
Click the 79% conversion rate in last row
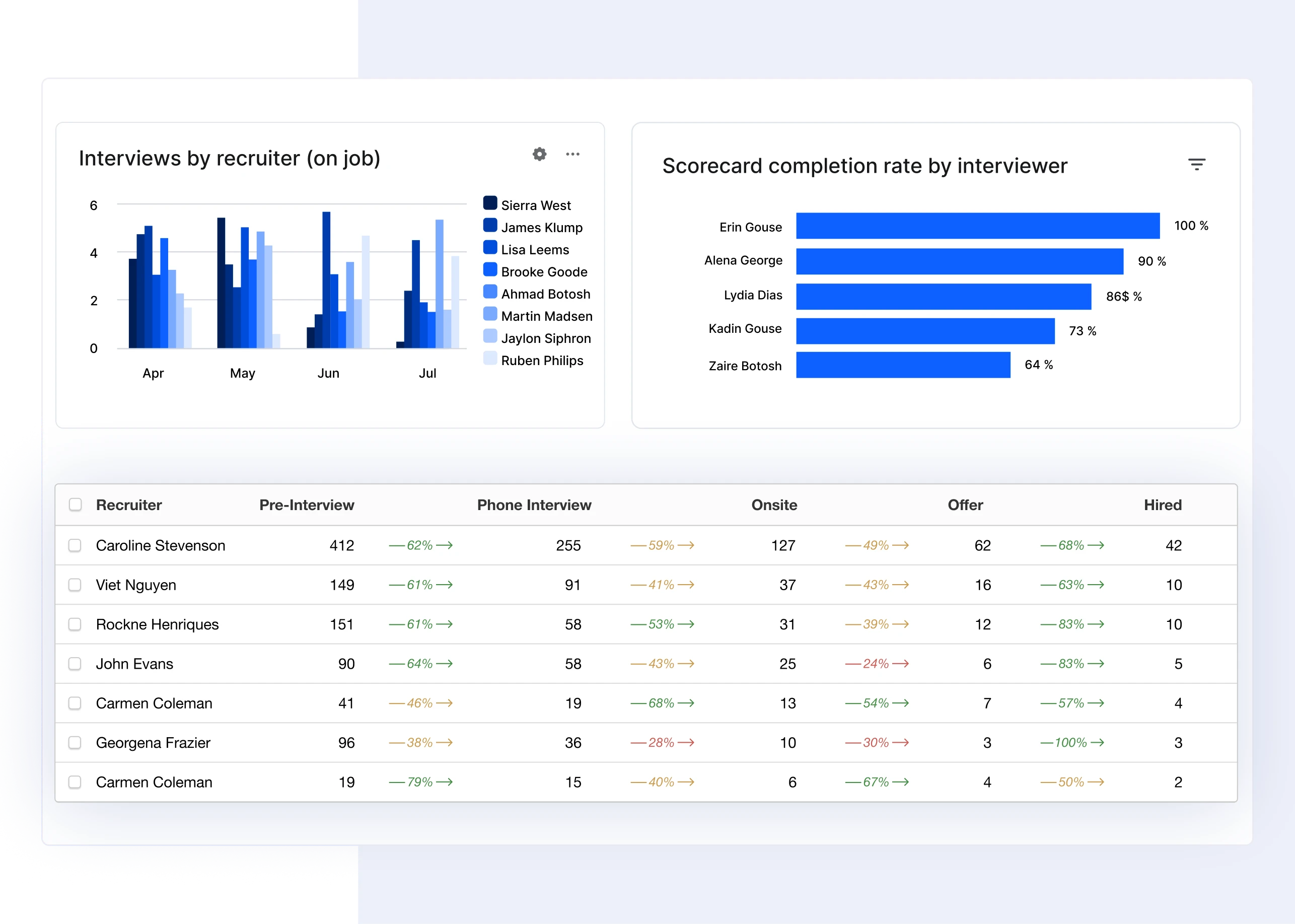(420, 782)
